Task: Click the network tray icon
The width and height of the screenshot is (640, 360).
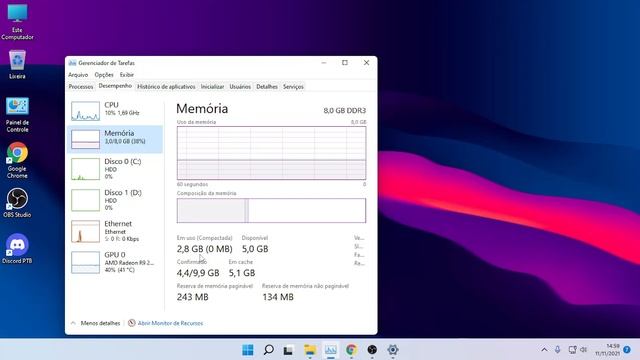Action: coord(572,350)
